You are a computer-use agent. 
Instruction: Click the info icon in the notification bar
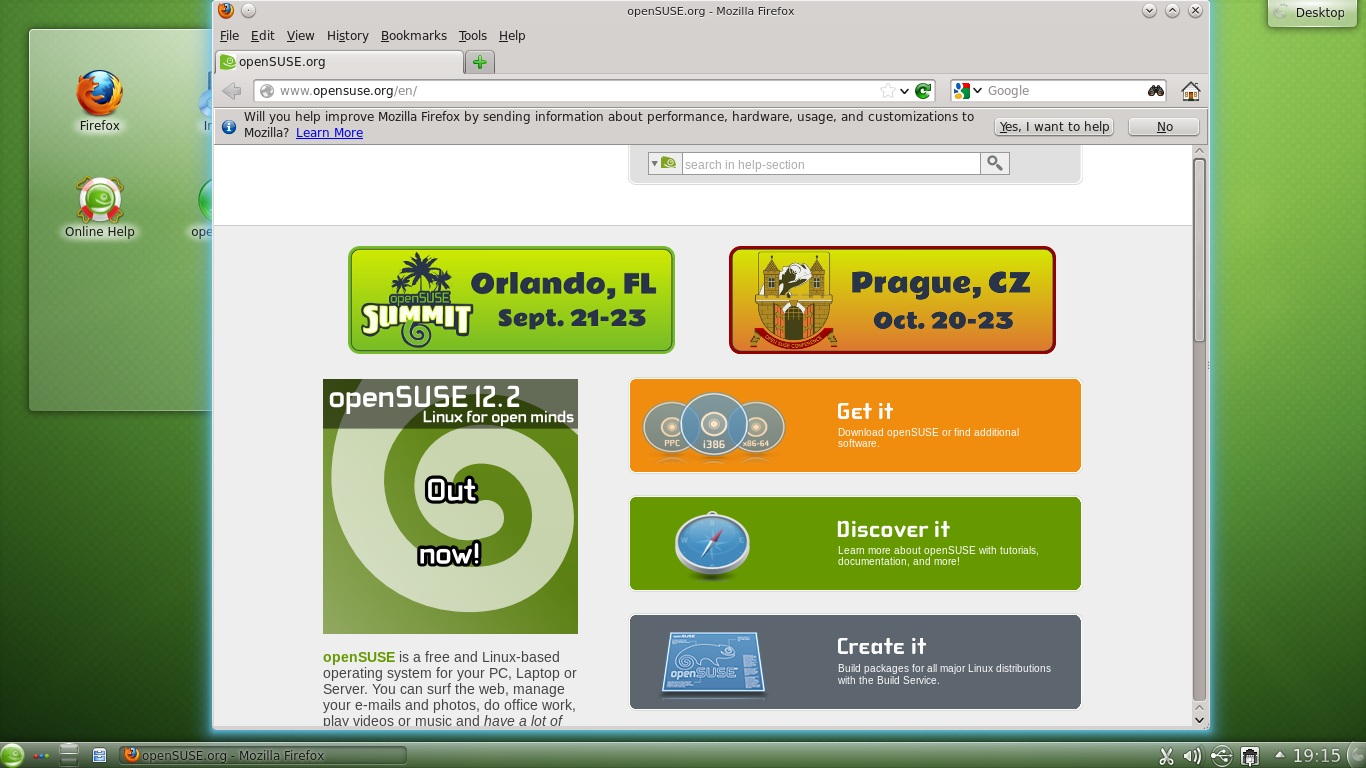[x=229, y=127]
